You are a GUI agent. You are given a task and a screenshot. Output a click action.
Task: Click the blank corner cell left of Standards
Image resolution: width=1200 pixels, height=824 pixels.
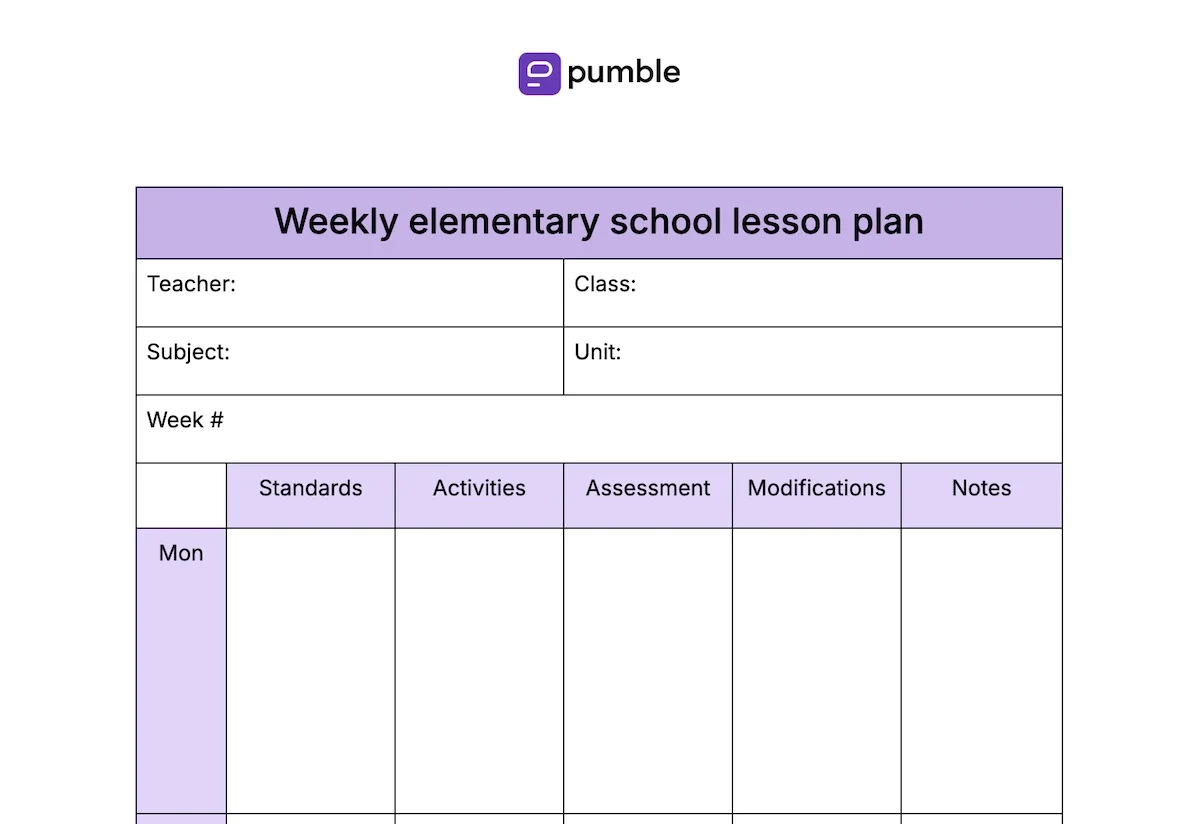click(181, 496)
